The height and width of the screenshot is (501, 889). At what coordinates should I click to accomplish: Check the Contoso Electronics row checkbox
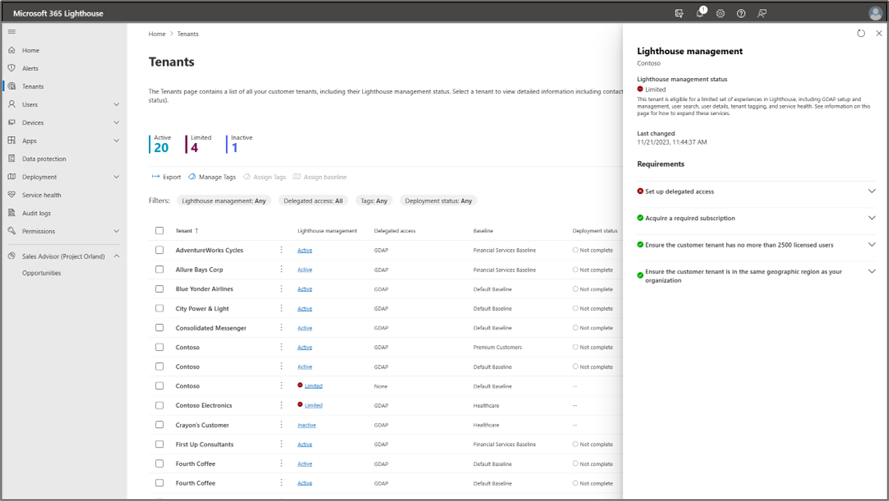point(159,405)
